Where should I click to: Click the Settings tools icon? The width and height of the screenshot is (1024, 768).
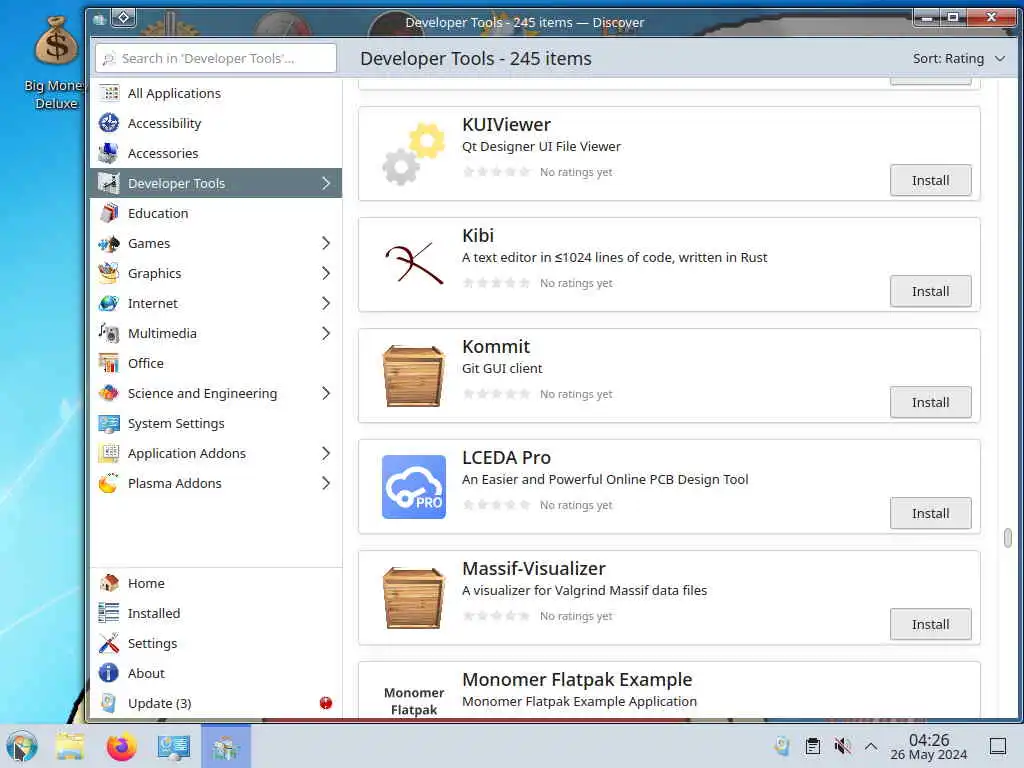click(x=109, y=643)
